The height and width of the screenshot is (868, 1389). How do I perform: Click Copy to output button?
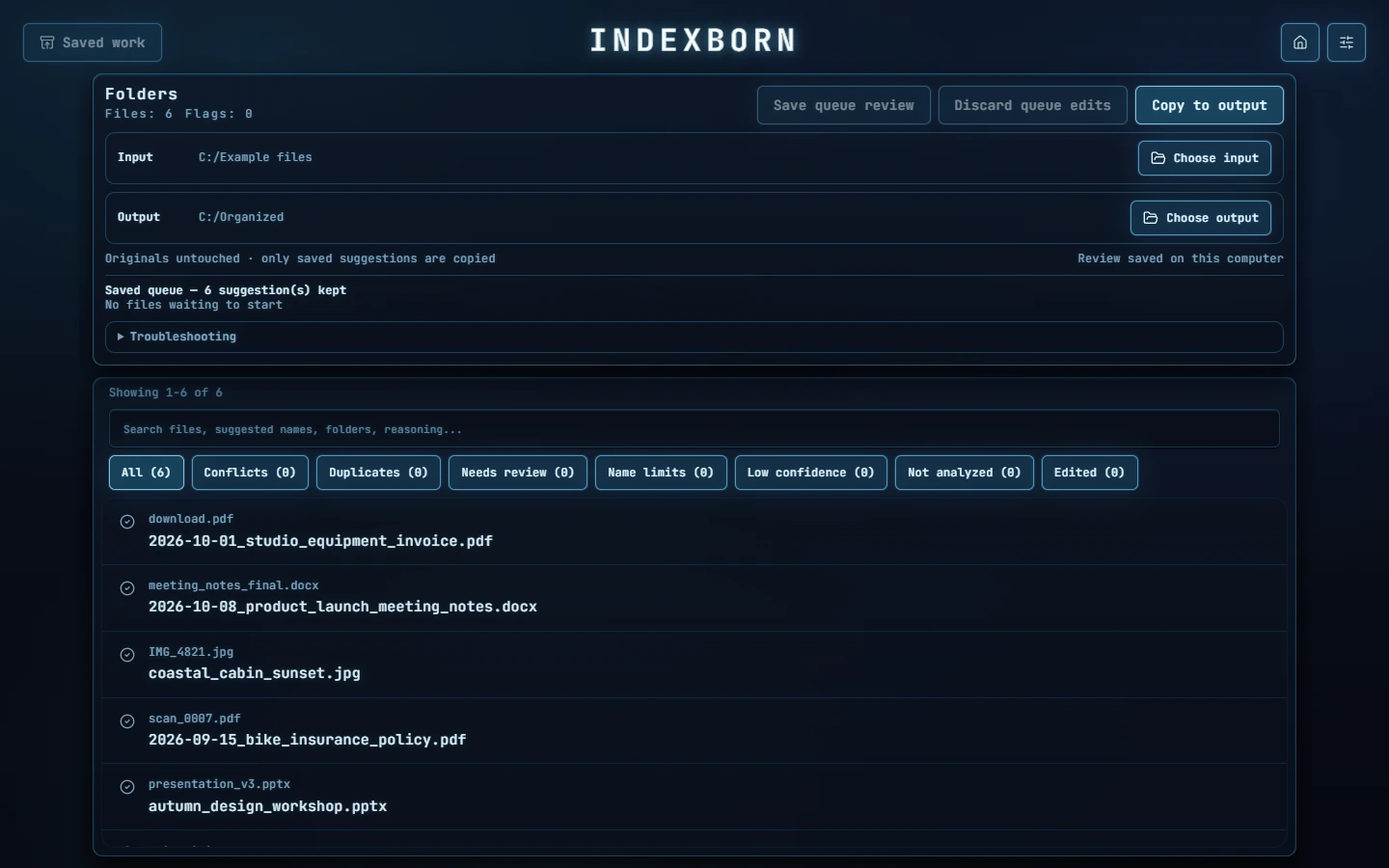[1210, 105]
